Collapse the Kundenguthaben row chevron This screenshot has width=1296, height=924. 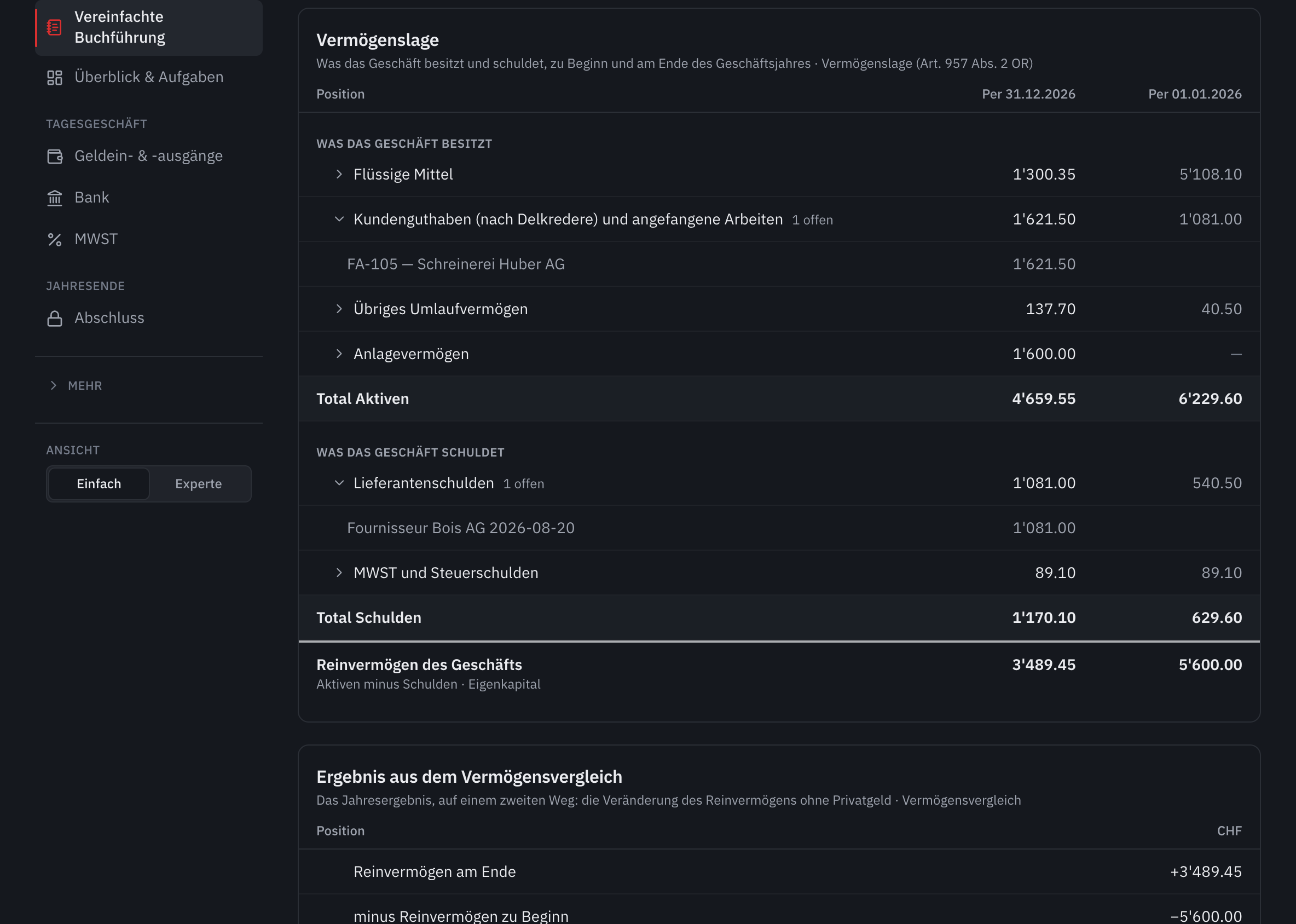click(x=339, y=219)
